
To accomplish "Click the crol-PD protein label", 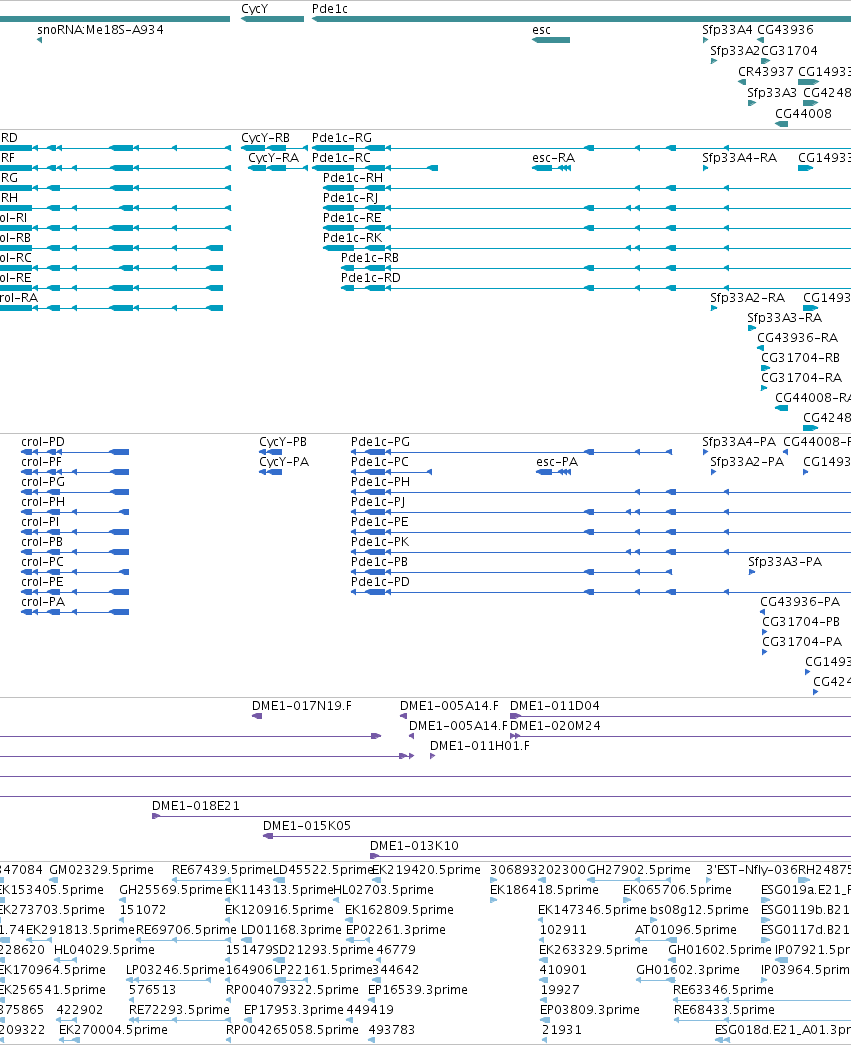I will [x=43, y=441].
